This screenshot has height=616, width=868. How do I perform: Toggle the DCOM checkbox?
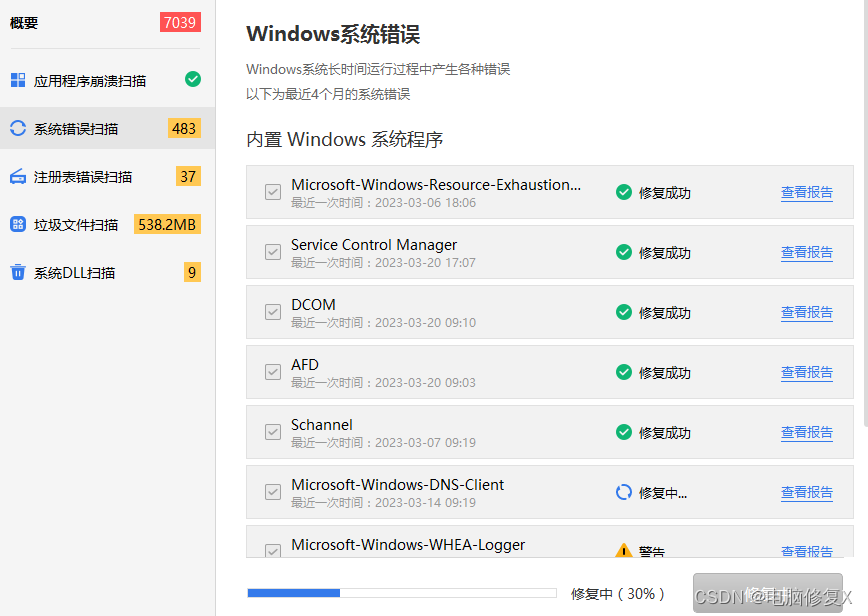point(273,312)
